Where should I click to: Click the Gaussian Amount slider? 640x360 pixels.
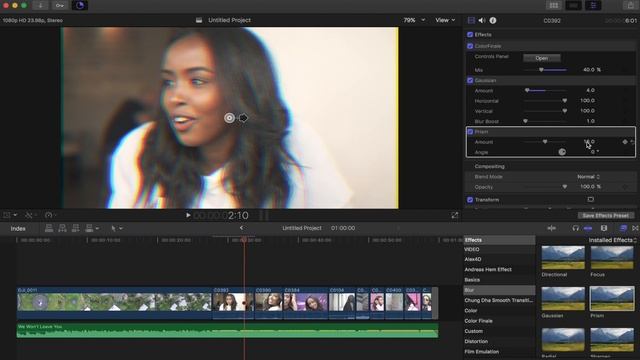coord(545,90)
